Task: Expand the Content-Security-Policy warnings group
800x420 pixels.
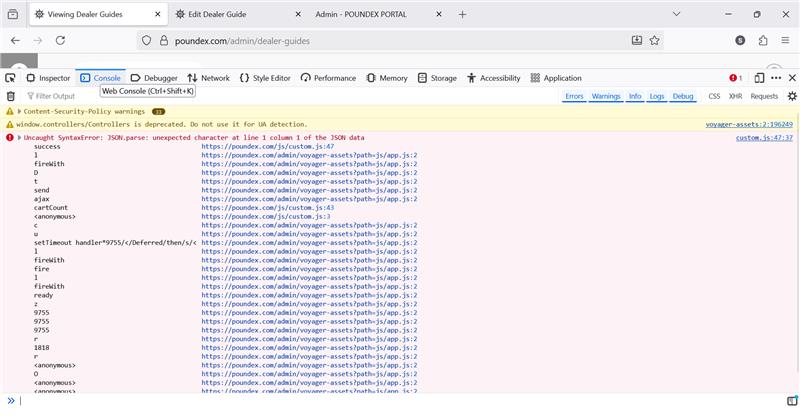Action: [18, 112]
